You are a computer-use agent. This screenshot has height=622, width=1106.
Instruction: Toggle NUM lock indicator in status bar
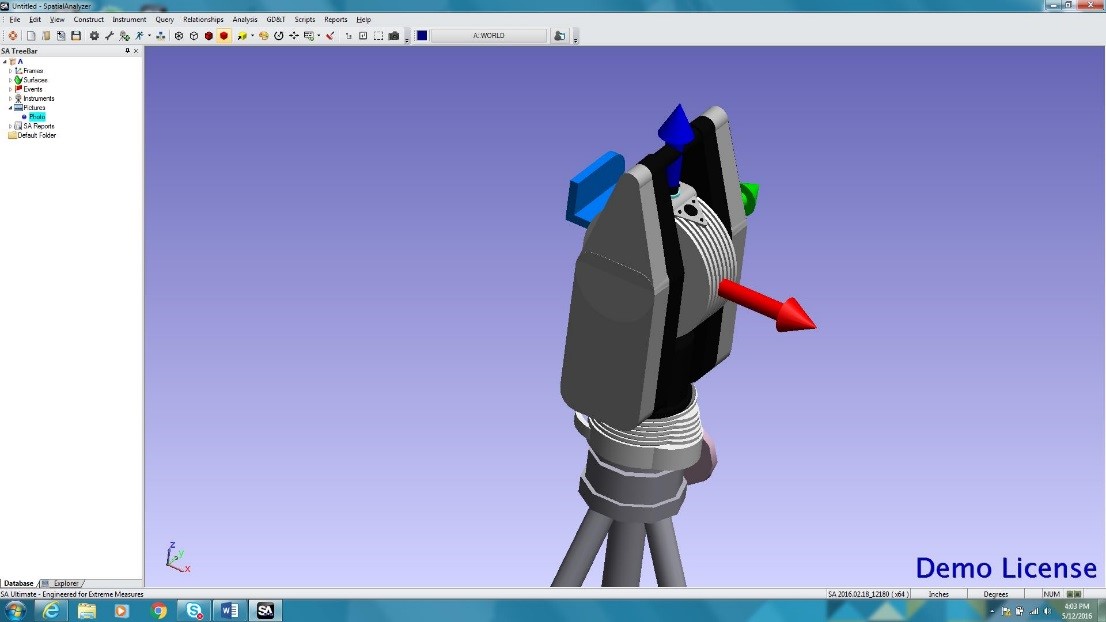click(x=1050, y=593)
